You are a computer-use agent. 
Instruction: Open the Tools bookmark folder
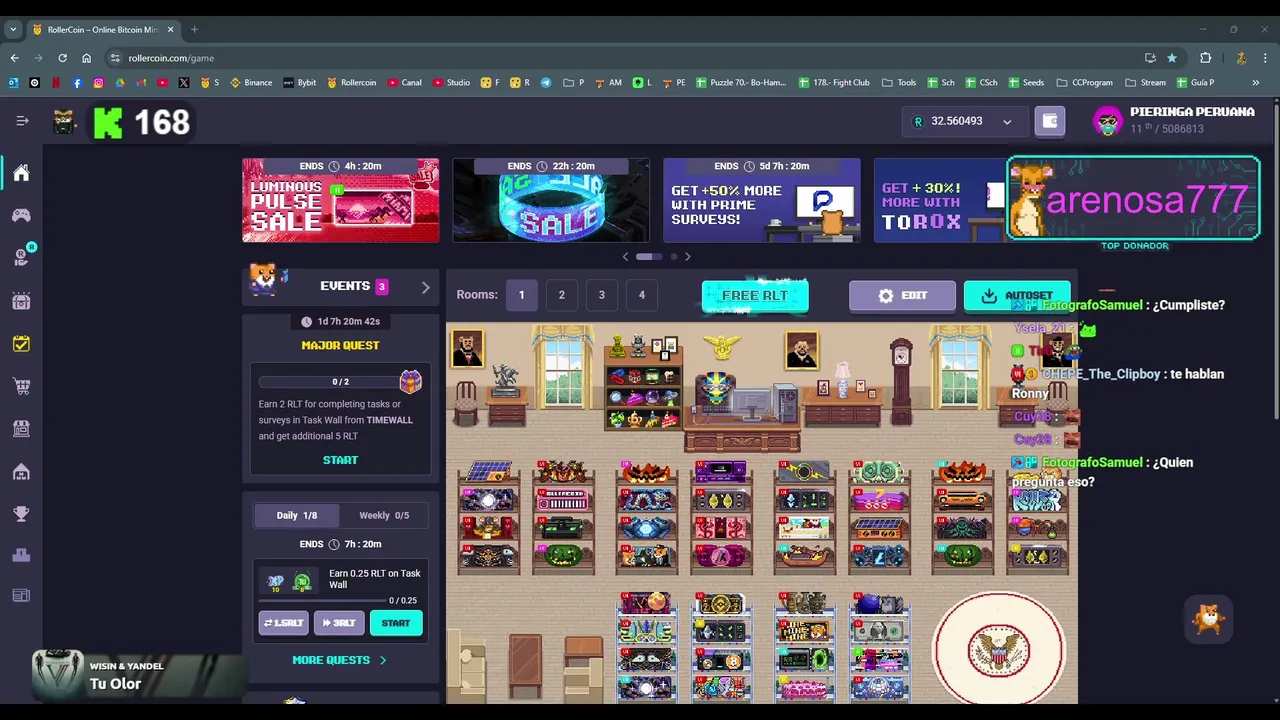[x=898, y=83]
